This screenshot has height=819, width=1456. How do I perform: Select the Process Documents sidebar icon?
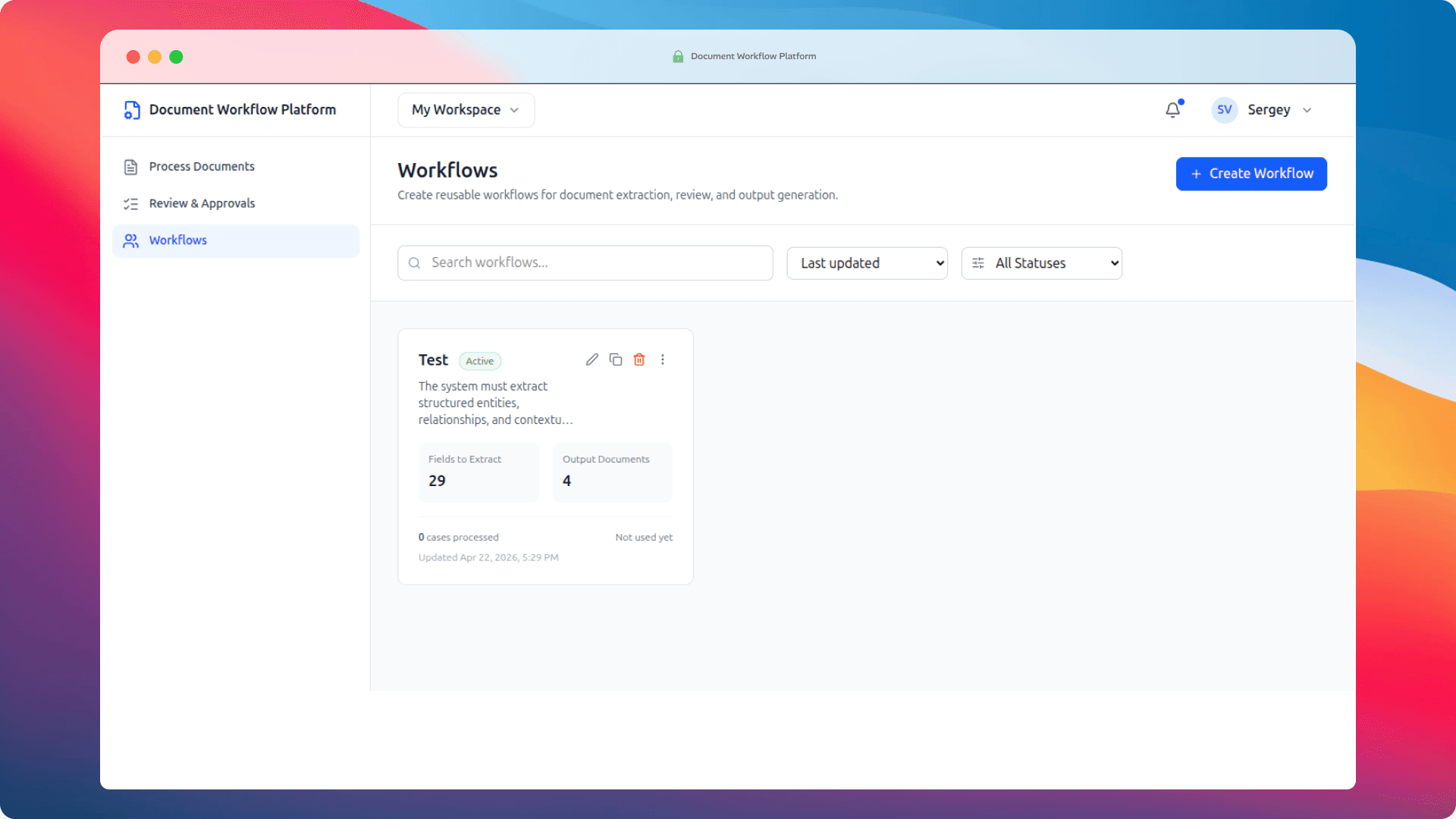130,166
